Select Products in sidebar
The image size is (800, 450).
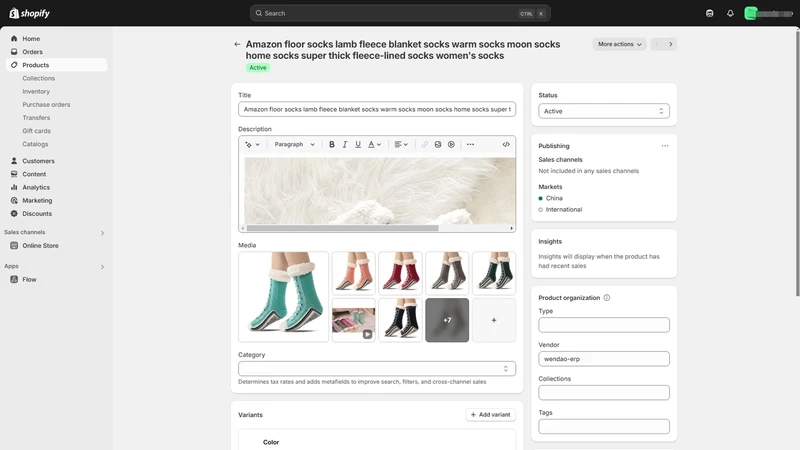(56, 65)
